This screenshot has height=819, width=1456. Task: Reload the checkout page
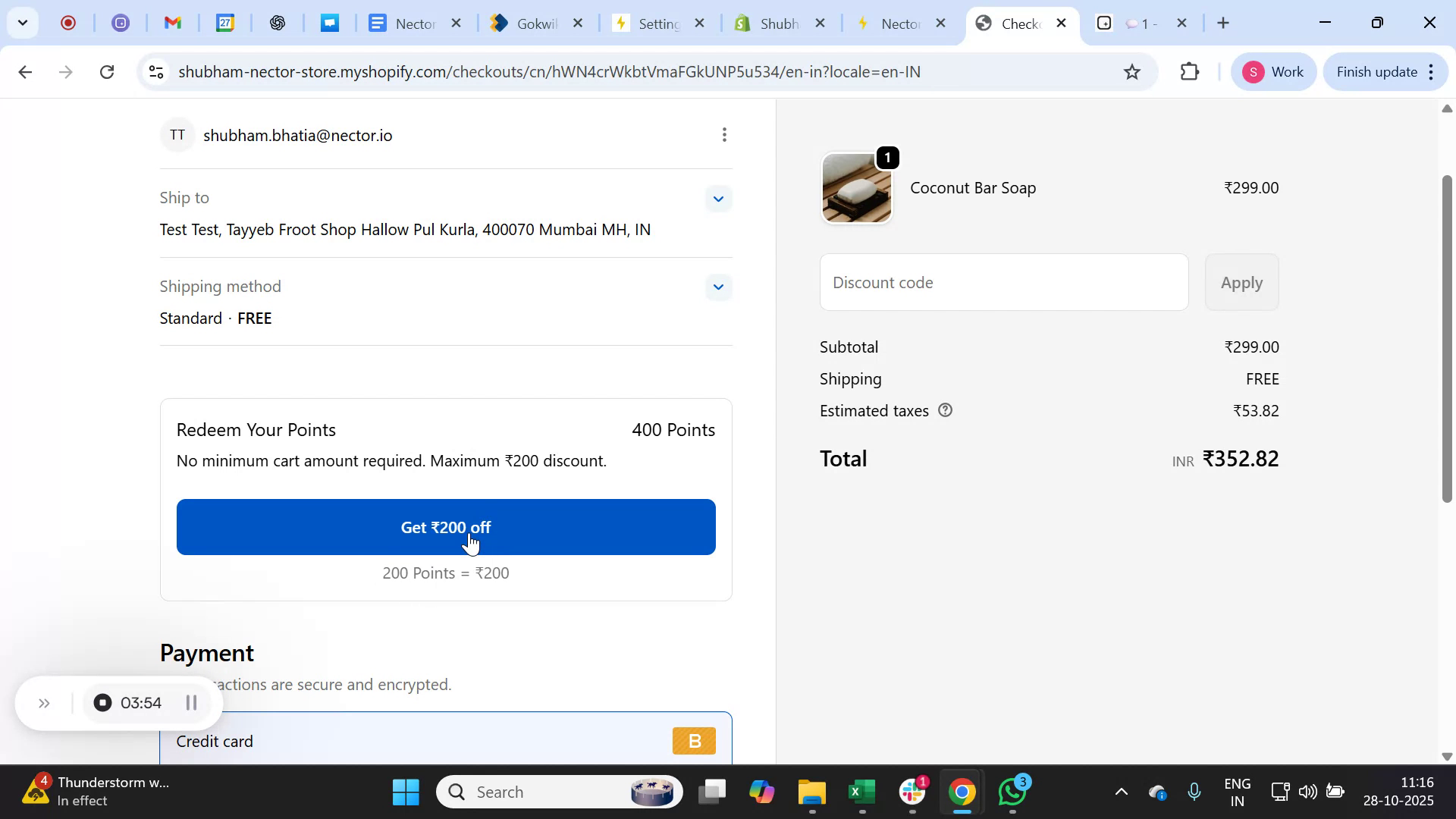pyautogui.click(x=107, y=71)
